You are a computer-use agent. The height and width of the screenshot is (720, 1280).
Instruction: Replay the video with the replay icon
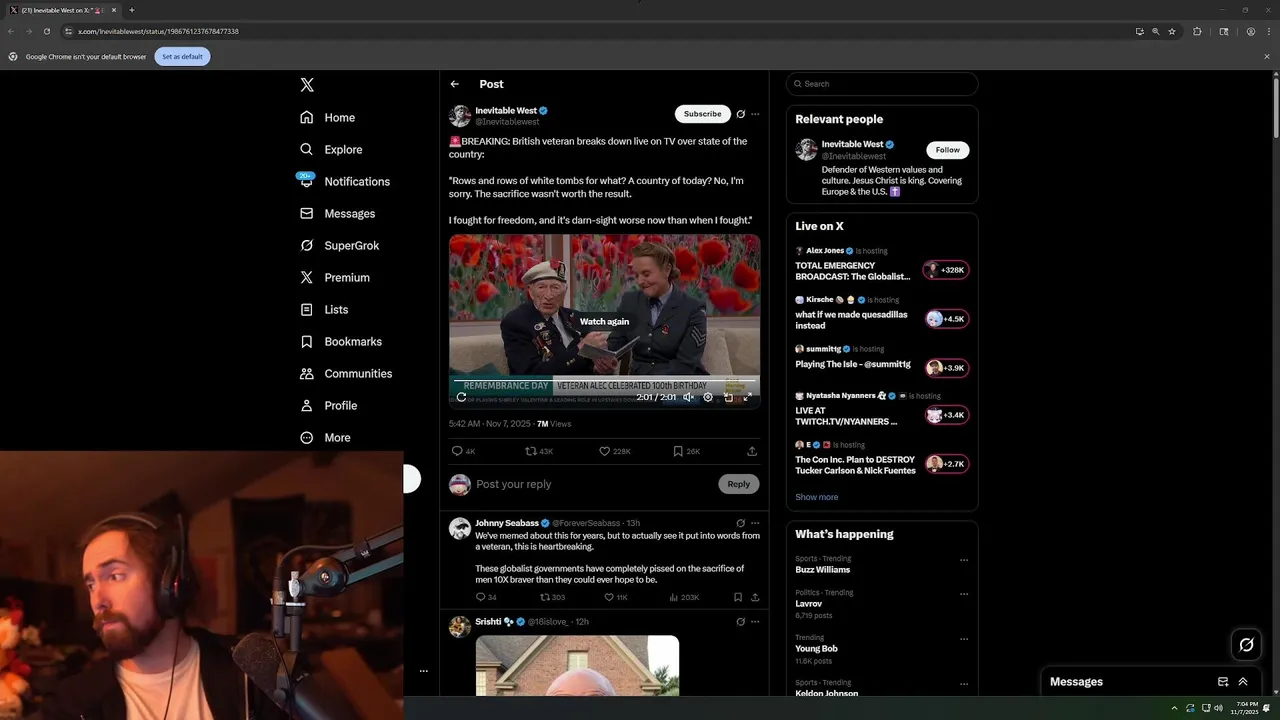(x=461, y=397)
